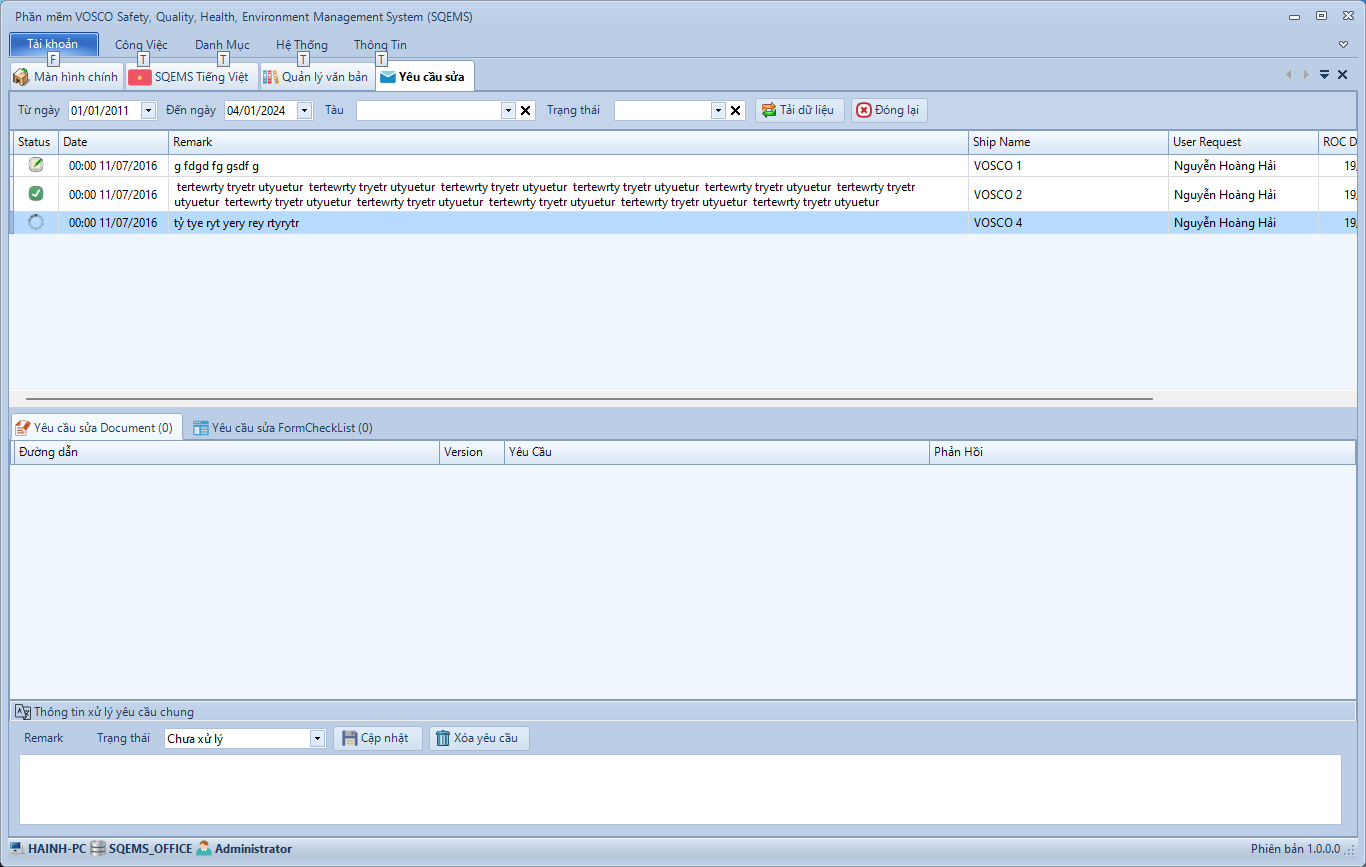Click inside the Remark text area
The width and height of the screenshot is (1366, 867).
pyautogui.click(x=680, y=789)
